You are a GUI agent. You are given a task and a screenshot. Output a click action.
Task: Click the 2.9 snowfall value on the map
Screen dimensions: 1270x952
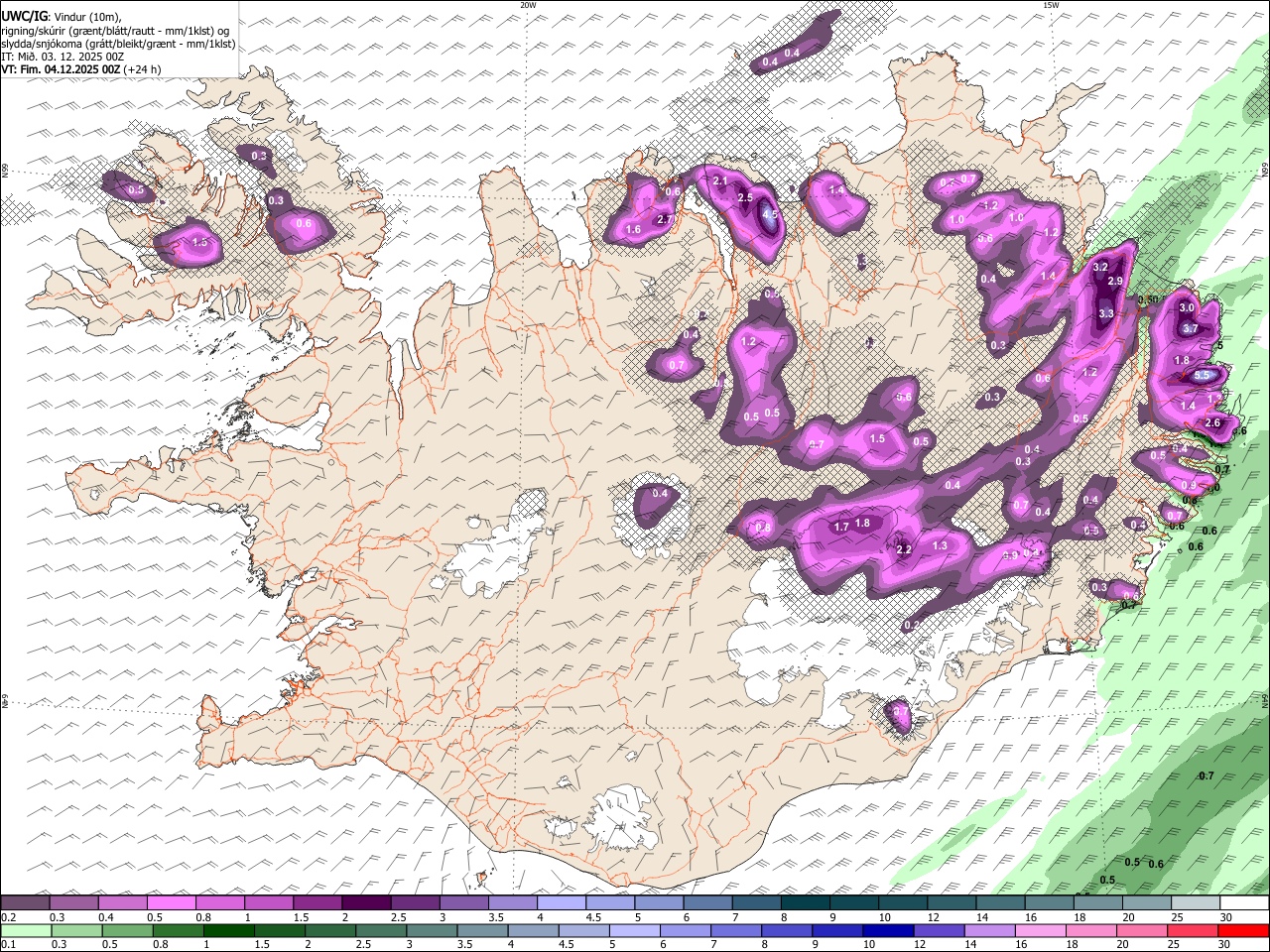[1115, 282]
